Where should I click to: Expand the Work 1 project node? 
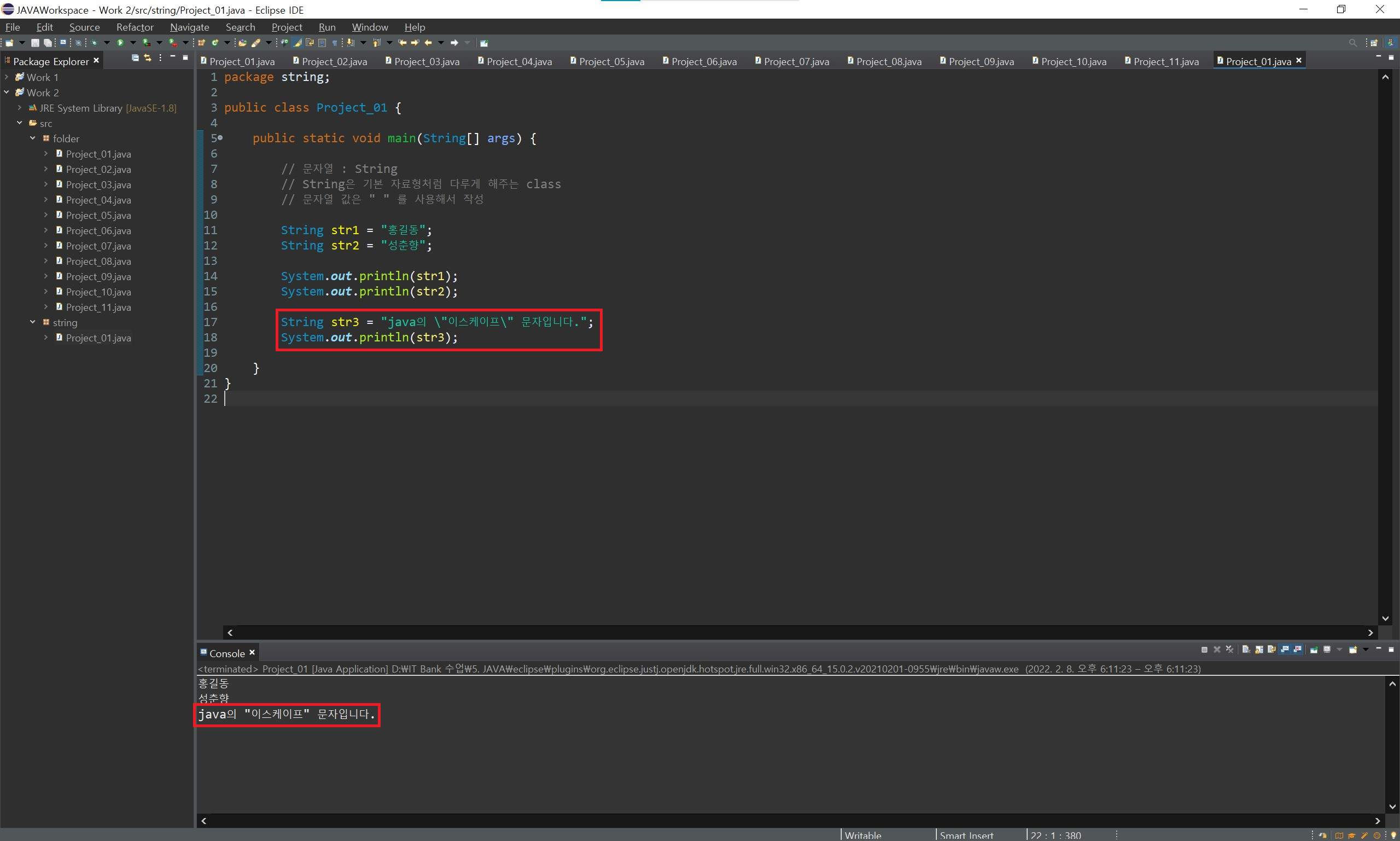(x=7, y=77)
